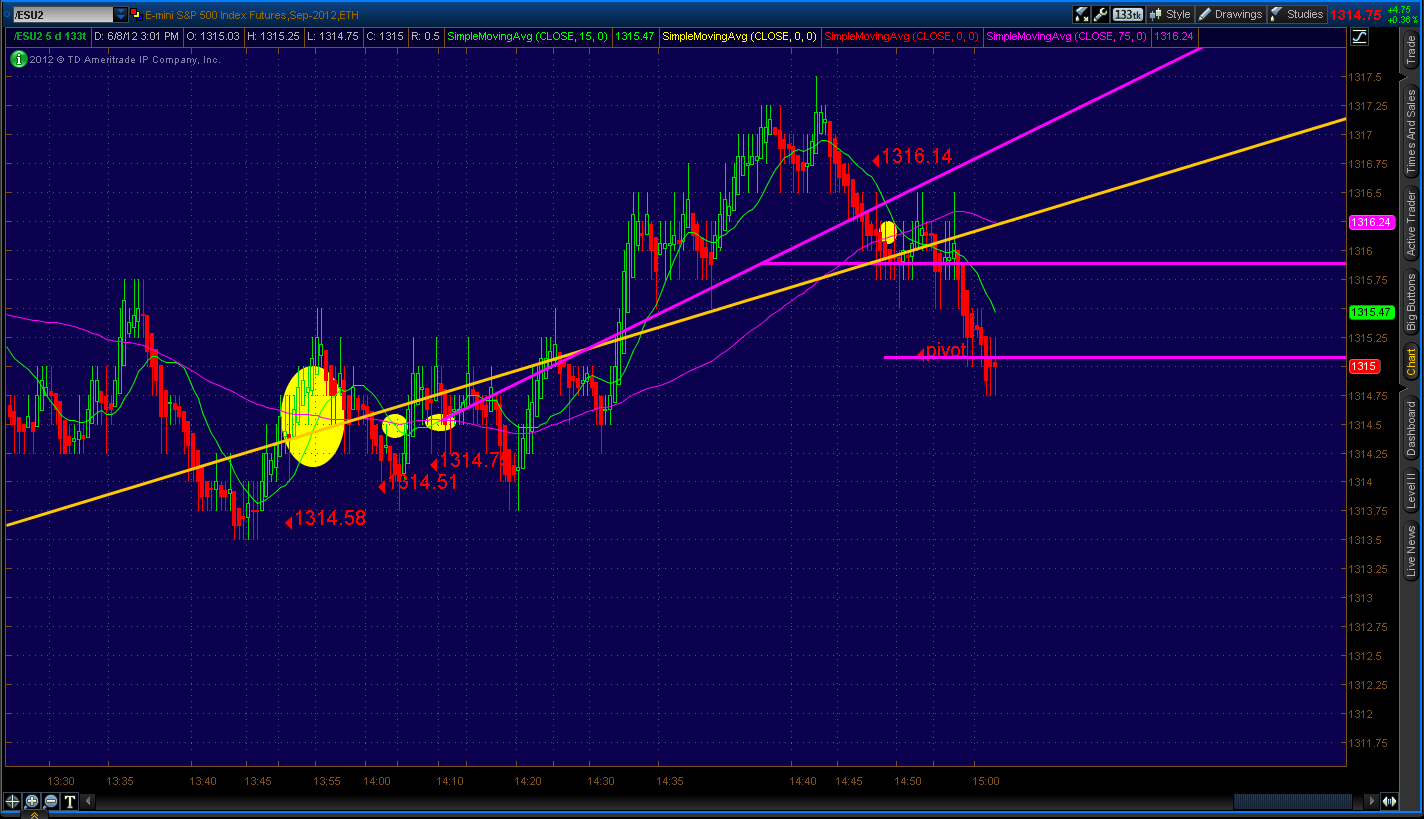Screen dimensions: 1424x819
Task: Click the time axis scroll left arrow
Action: tap(87, 801)
